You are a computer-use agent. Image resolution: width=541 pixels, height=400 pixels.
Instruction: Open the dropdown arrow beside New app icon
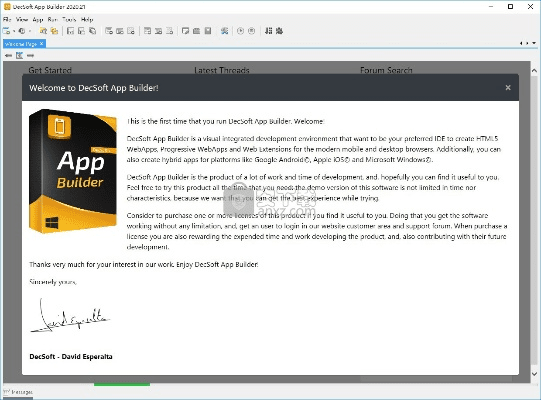point(14,31)
